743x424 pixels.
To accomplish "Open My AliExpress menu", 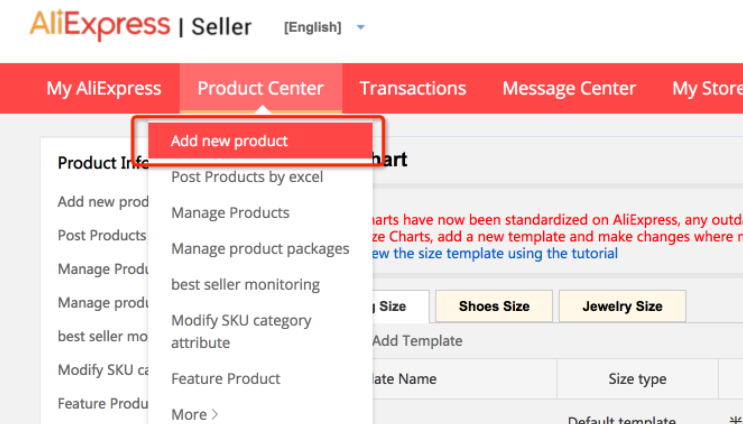I will pos(103,88).
